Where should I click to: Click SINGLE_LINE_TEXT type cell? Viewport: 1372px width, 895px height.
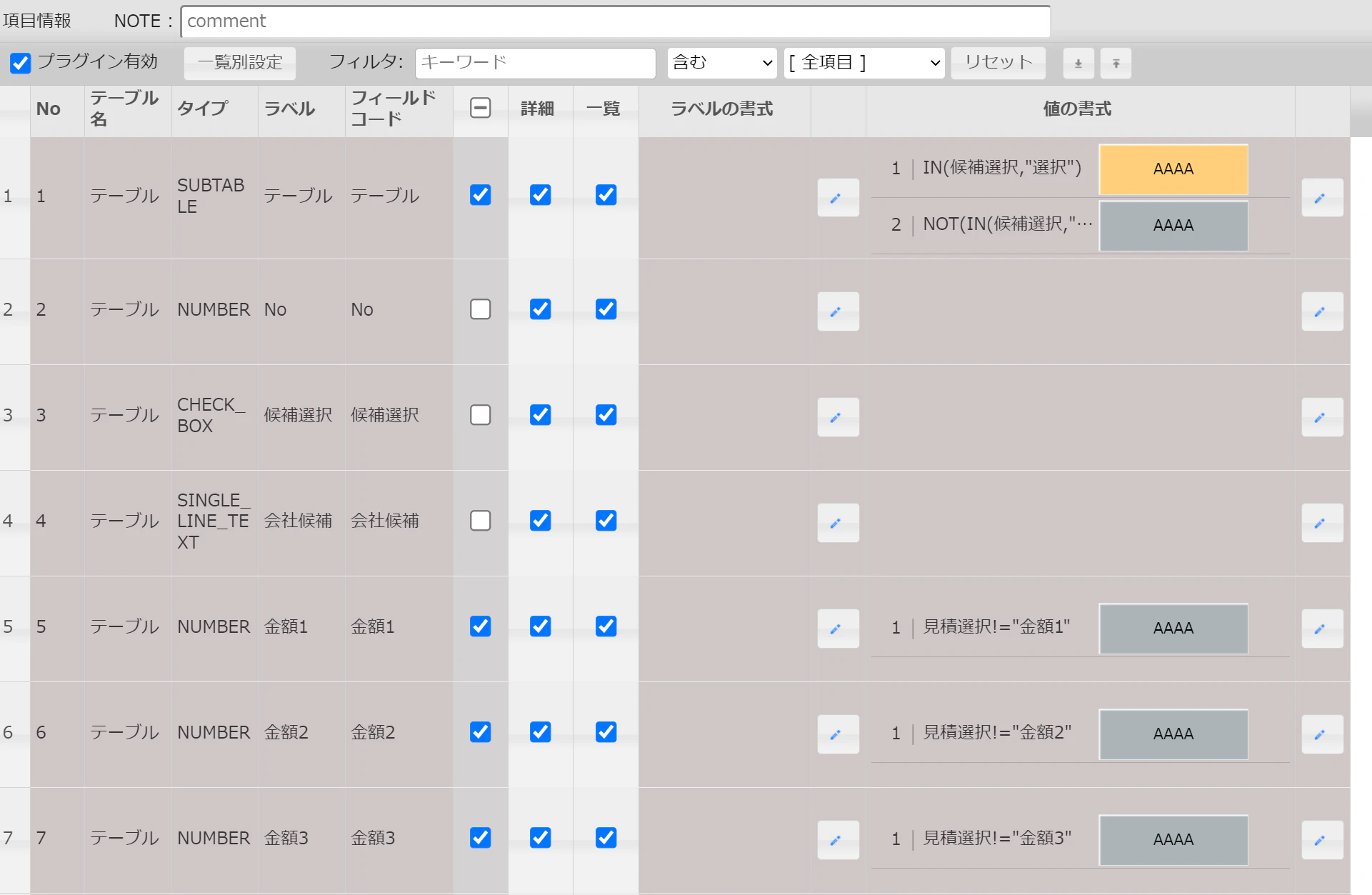point(214,521)
